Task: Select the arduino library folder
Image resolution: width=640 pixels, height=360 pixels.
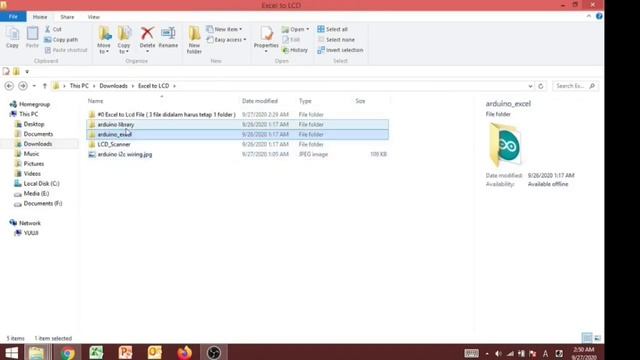Action: (x=238, y=124)
